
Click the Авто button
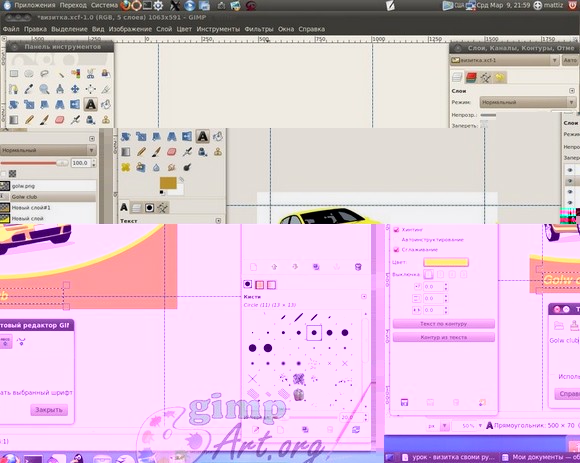[570, 60]
